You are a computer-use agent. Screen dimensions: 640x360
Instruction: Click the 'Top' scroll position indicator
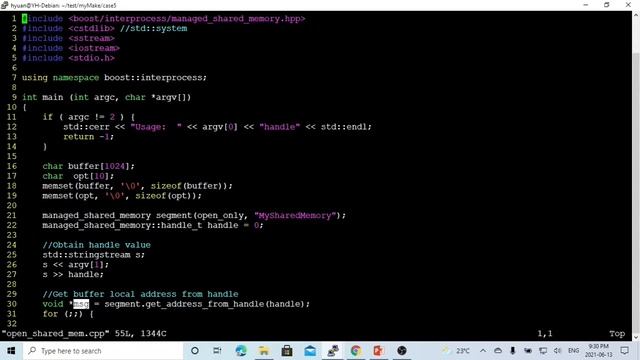coord(617,333)
